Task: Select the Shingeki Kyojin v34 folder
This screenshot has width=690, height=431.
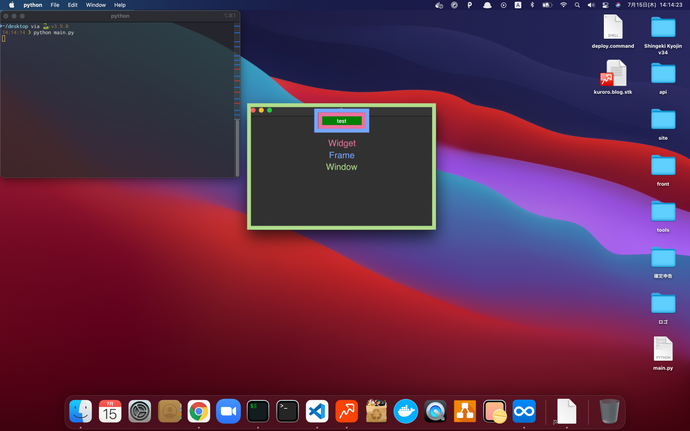Action: pyautogui.click(x=663, y=34)
